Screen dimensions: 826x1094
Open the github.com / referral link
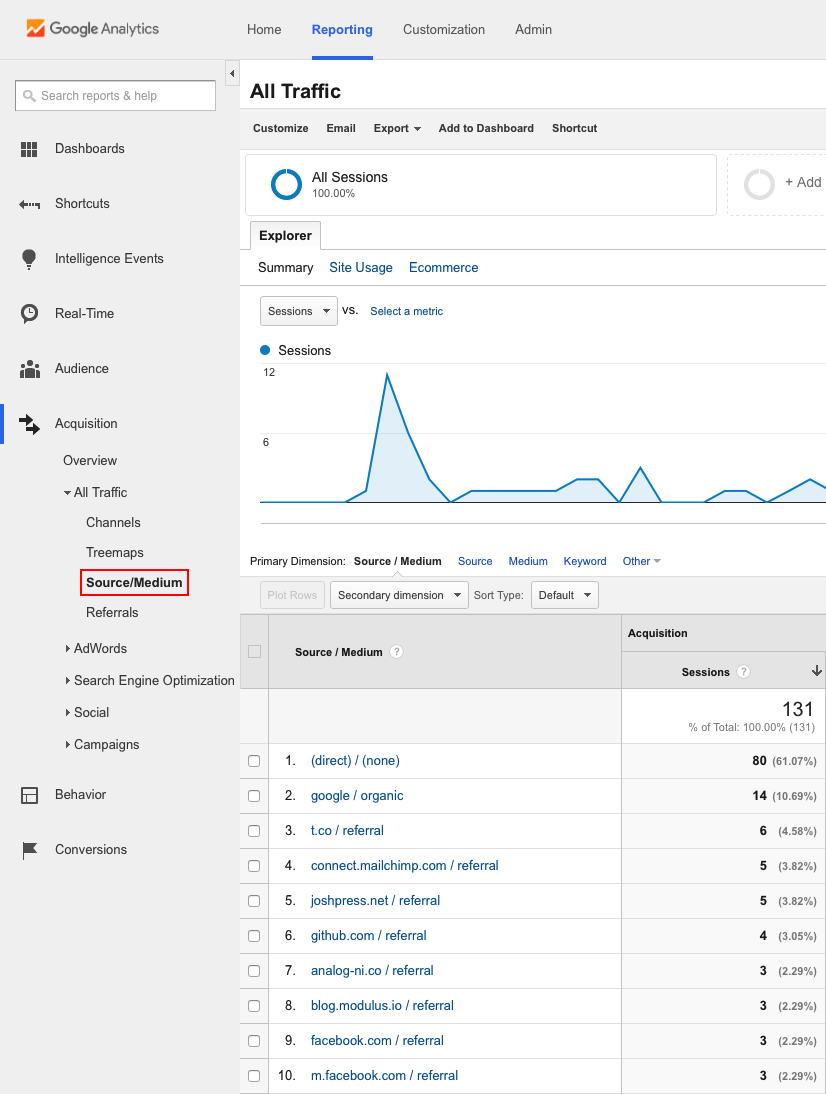pos(368,936)
